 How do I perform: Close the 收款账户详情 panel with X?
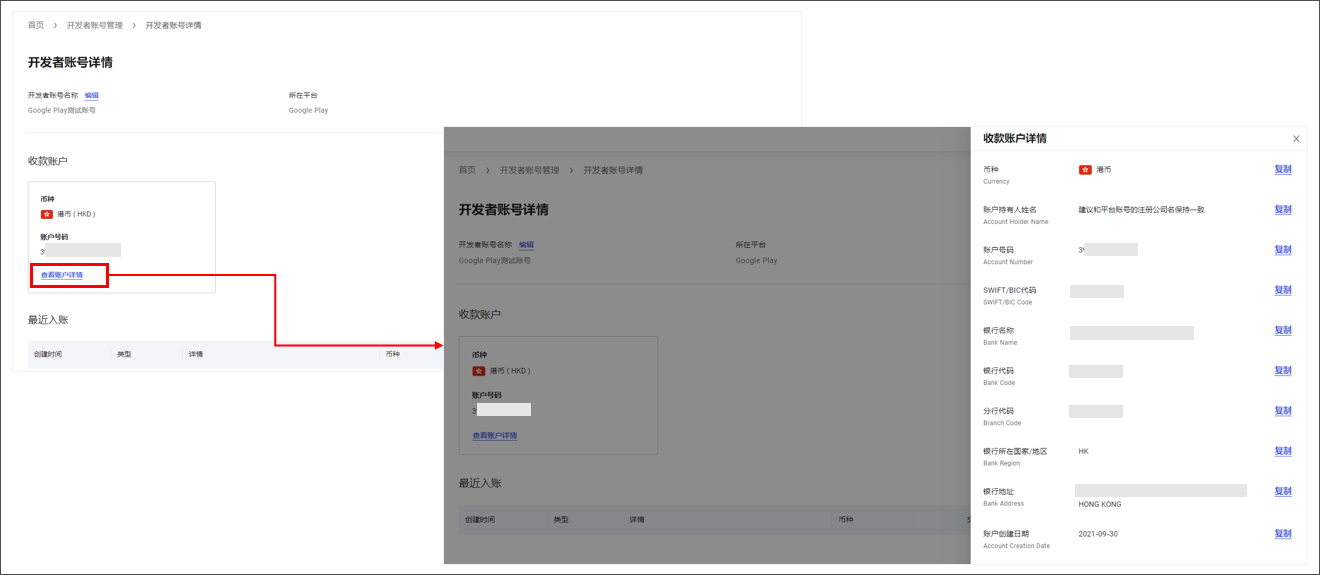tap(1296, 139)
